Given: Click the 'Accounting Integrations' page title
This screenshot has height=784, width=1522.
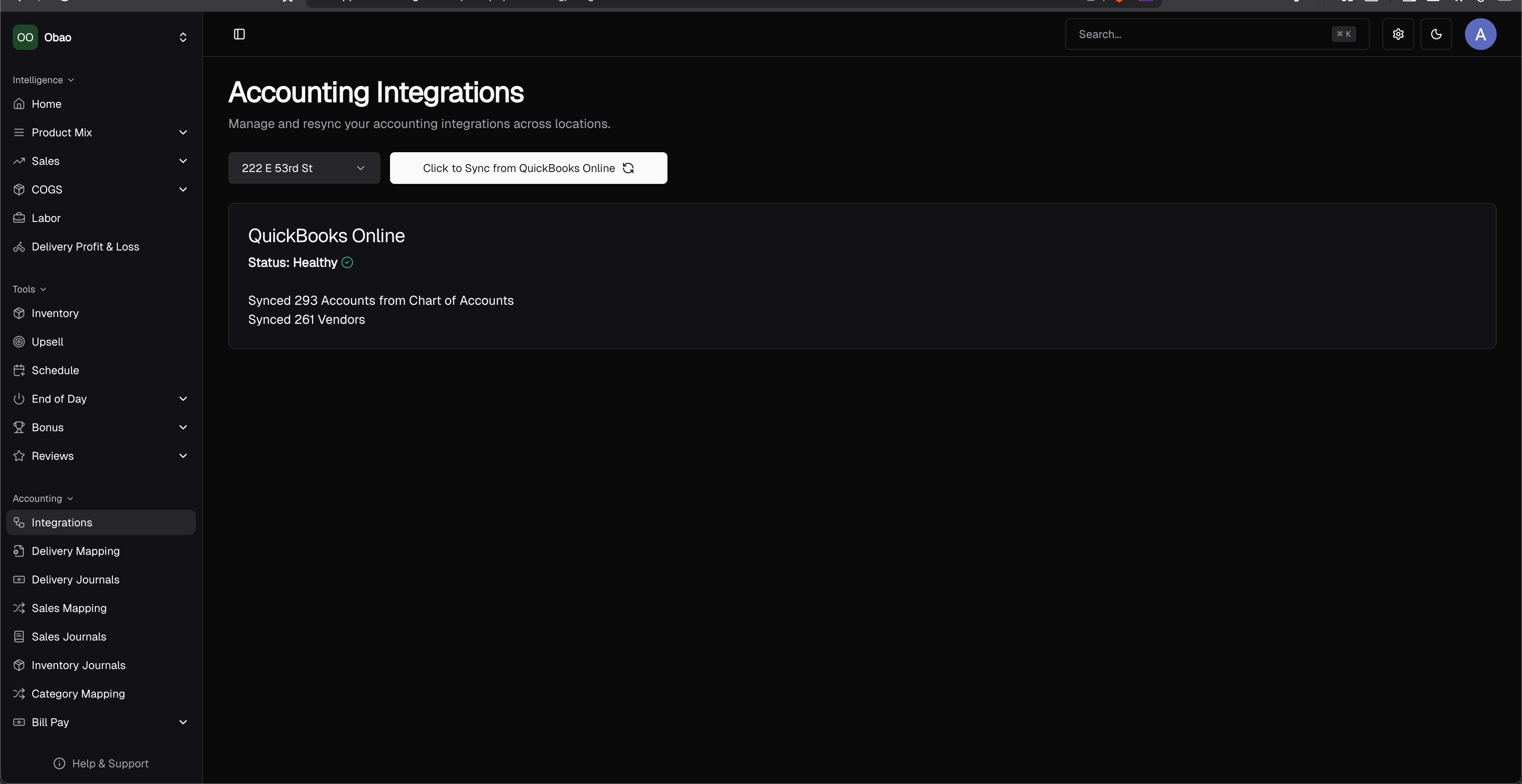Looking at the screenshot, I should [x=376, y=93].
